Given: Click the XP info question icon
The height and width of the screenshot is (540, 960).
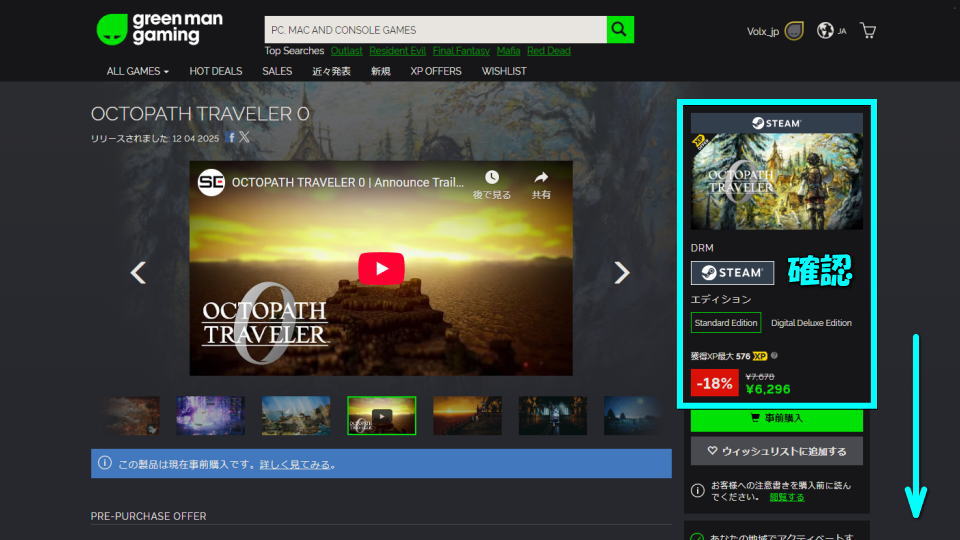Looking at the screenshot, I should 774,356.
